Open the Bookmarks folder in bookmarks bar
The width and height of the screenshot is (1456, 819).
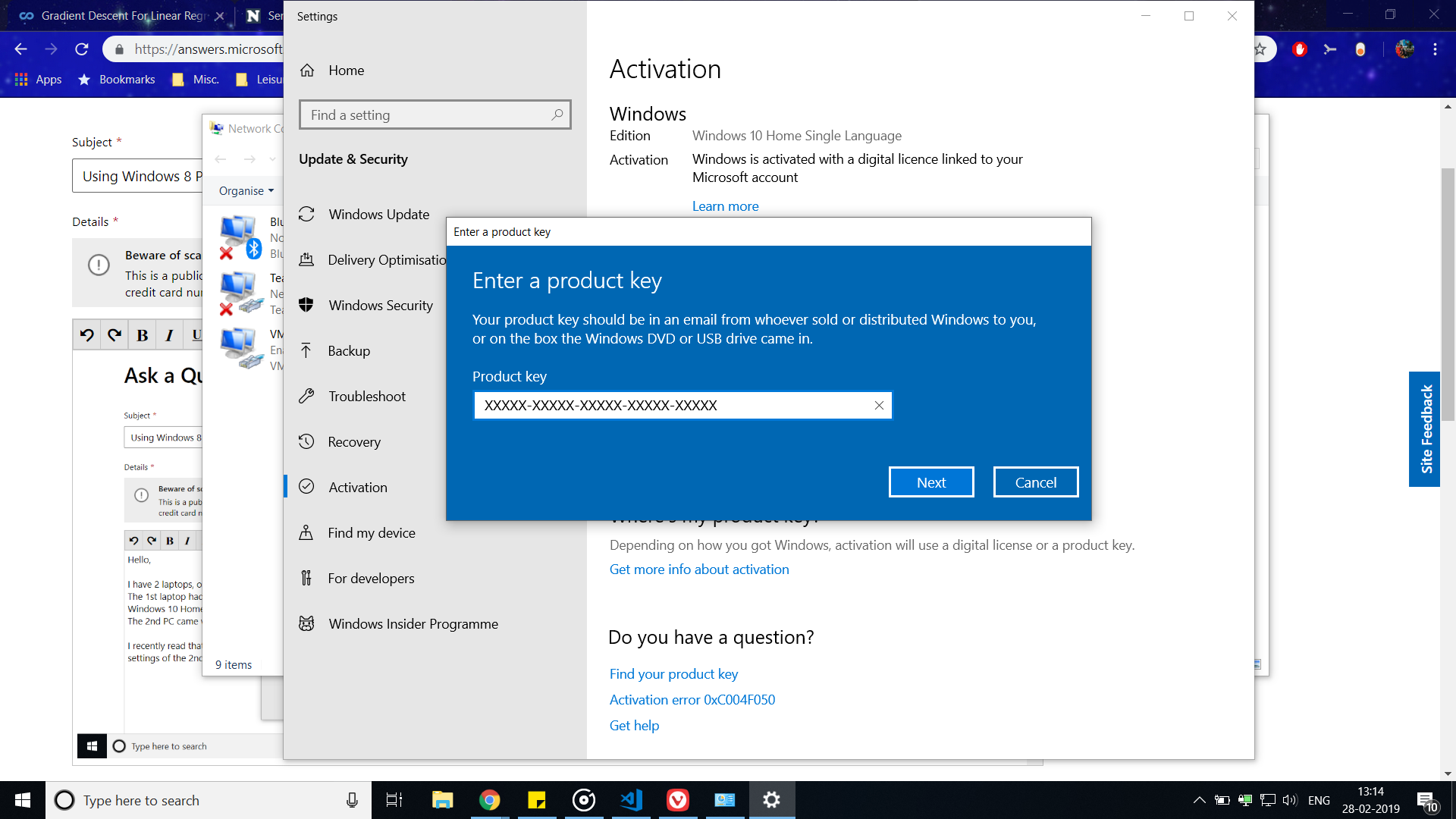117,80
